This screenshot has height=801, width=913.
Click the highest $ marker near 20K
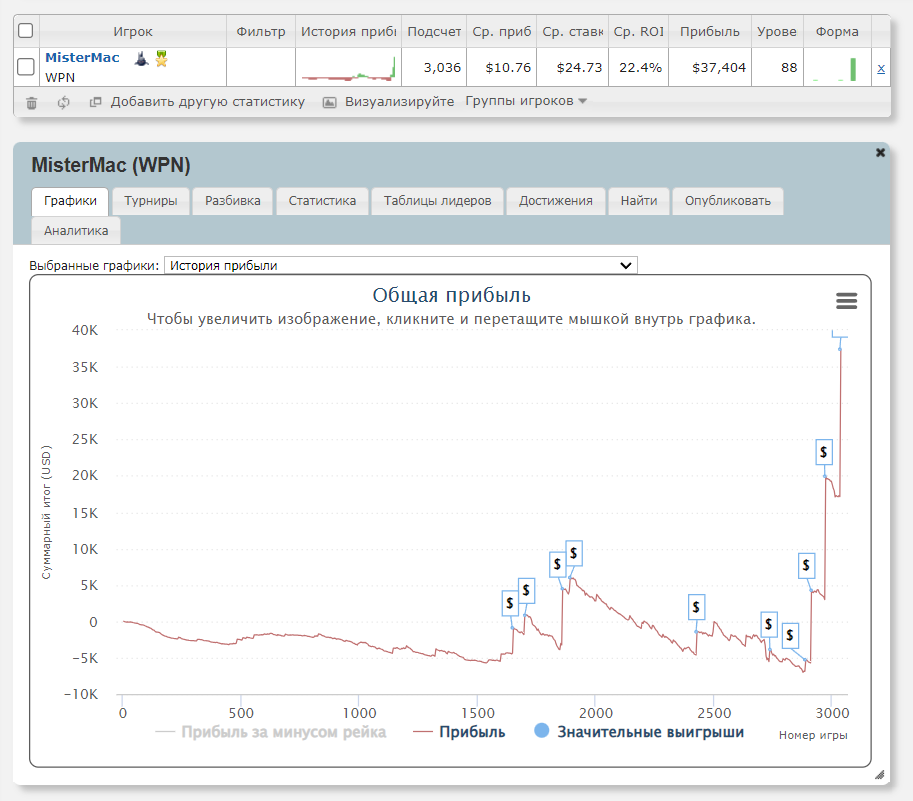[x=823, y=452]
